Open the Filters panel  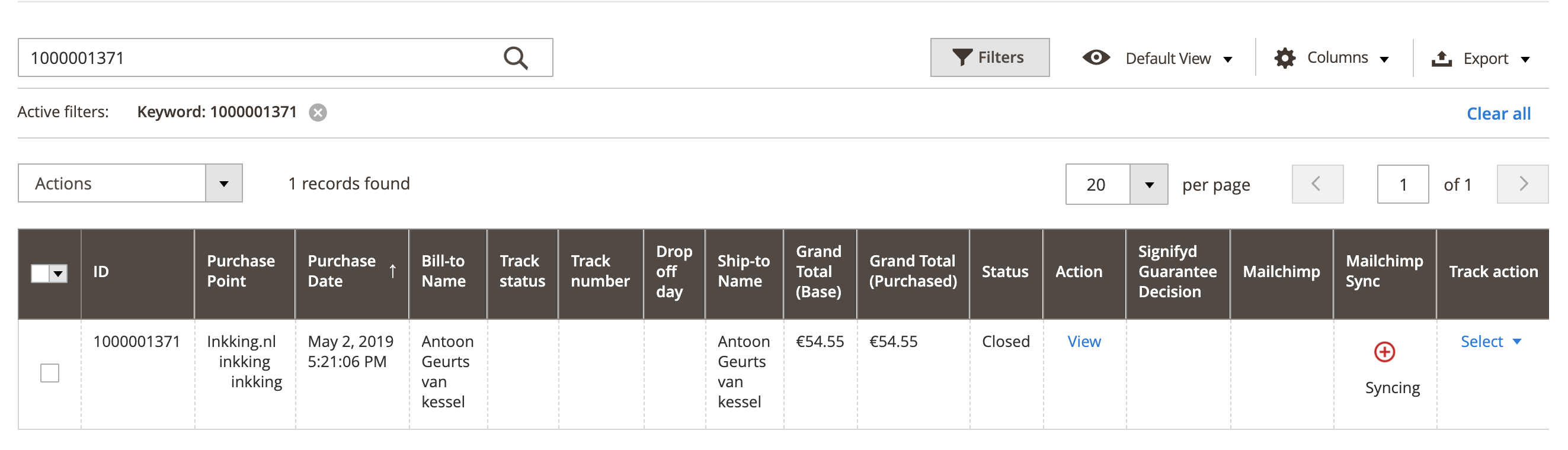click(989, 58)
